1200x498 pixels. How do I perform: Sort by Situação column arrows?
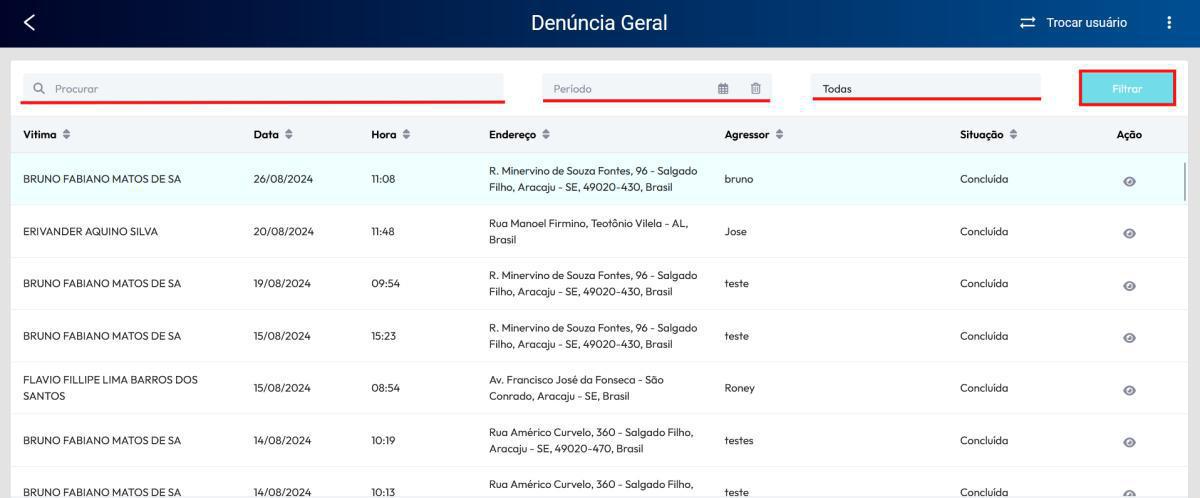1013,134
